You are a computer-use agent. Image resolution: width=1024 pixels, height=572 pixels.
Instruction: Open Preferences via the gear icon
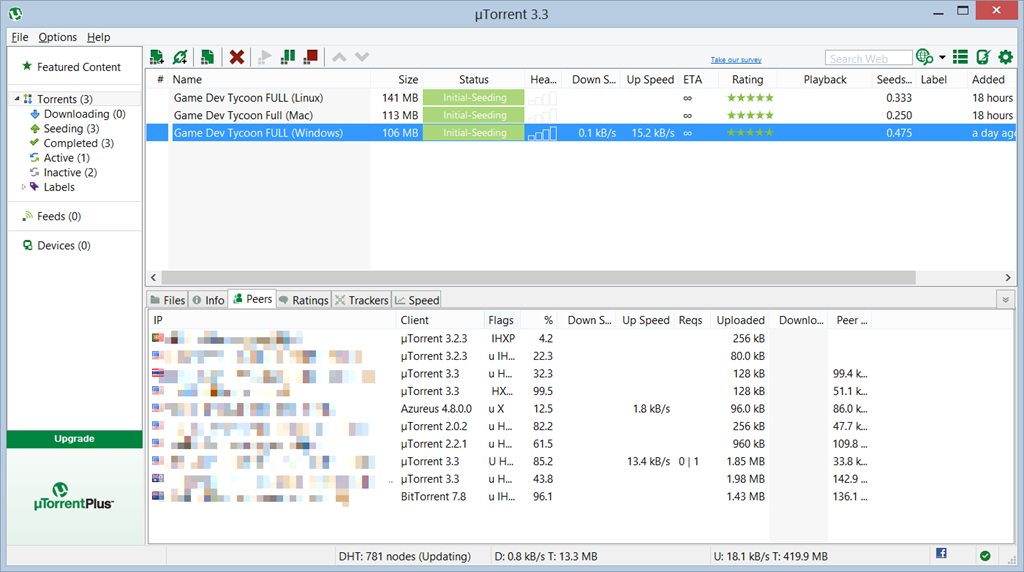(1006, 57)
